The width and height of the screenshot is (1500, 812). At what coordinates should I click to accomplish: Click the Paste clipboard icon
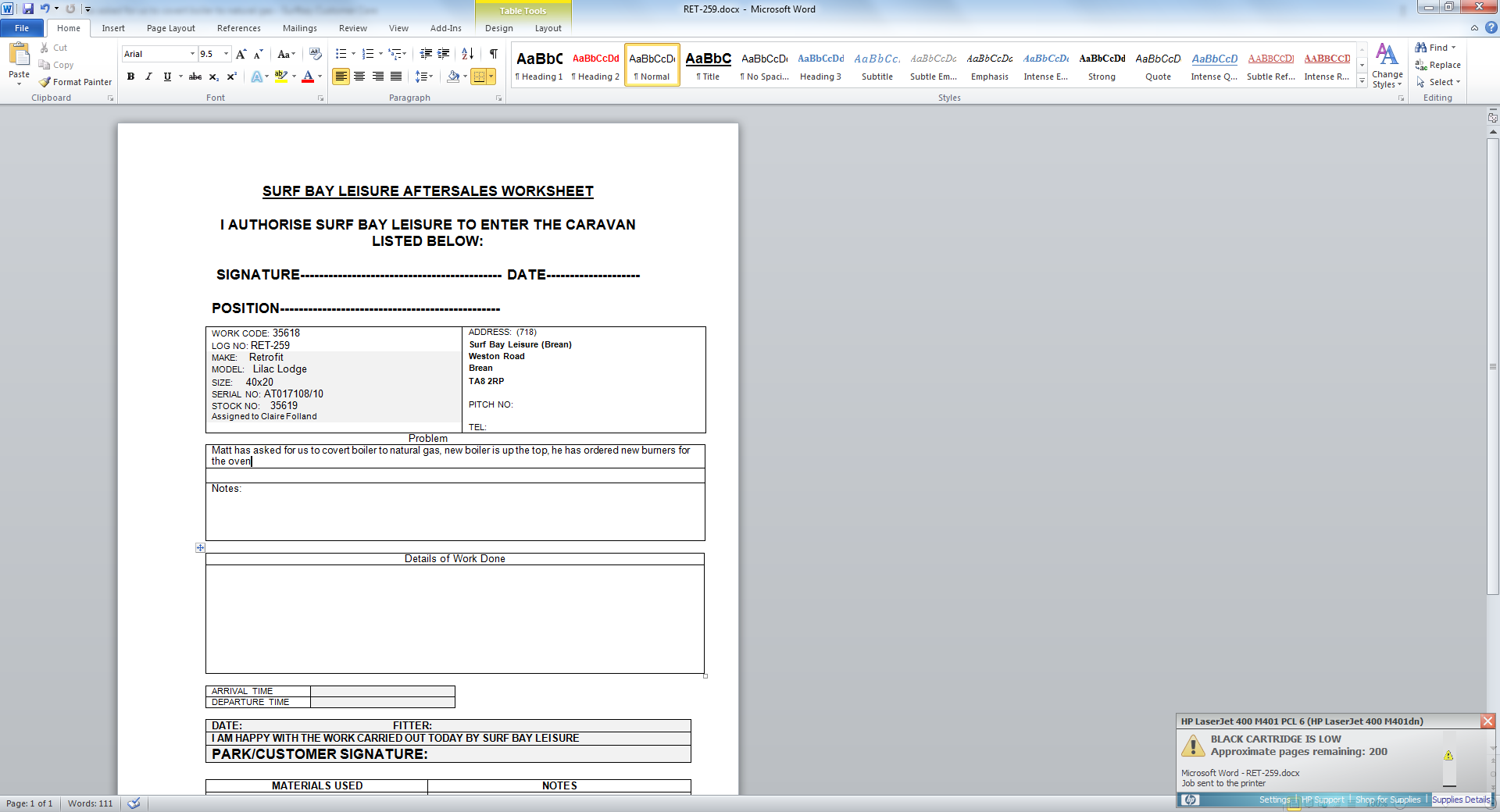coord(19,54)
